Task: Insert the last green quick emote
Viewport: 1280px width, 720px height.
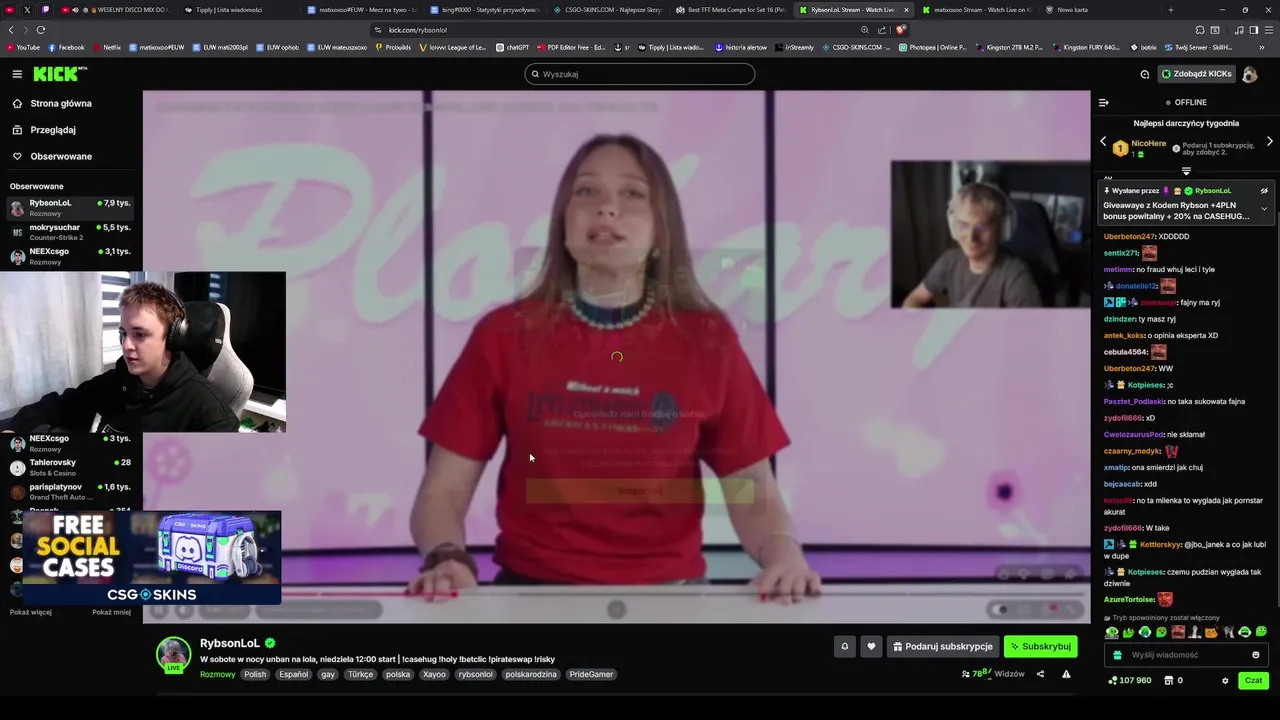Action: [1261, 632]
